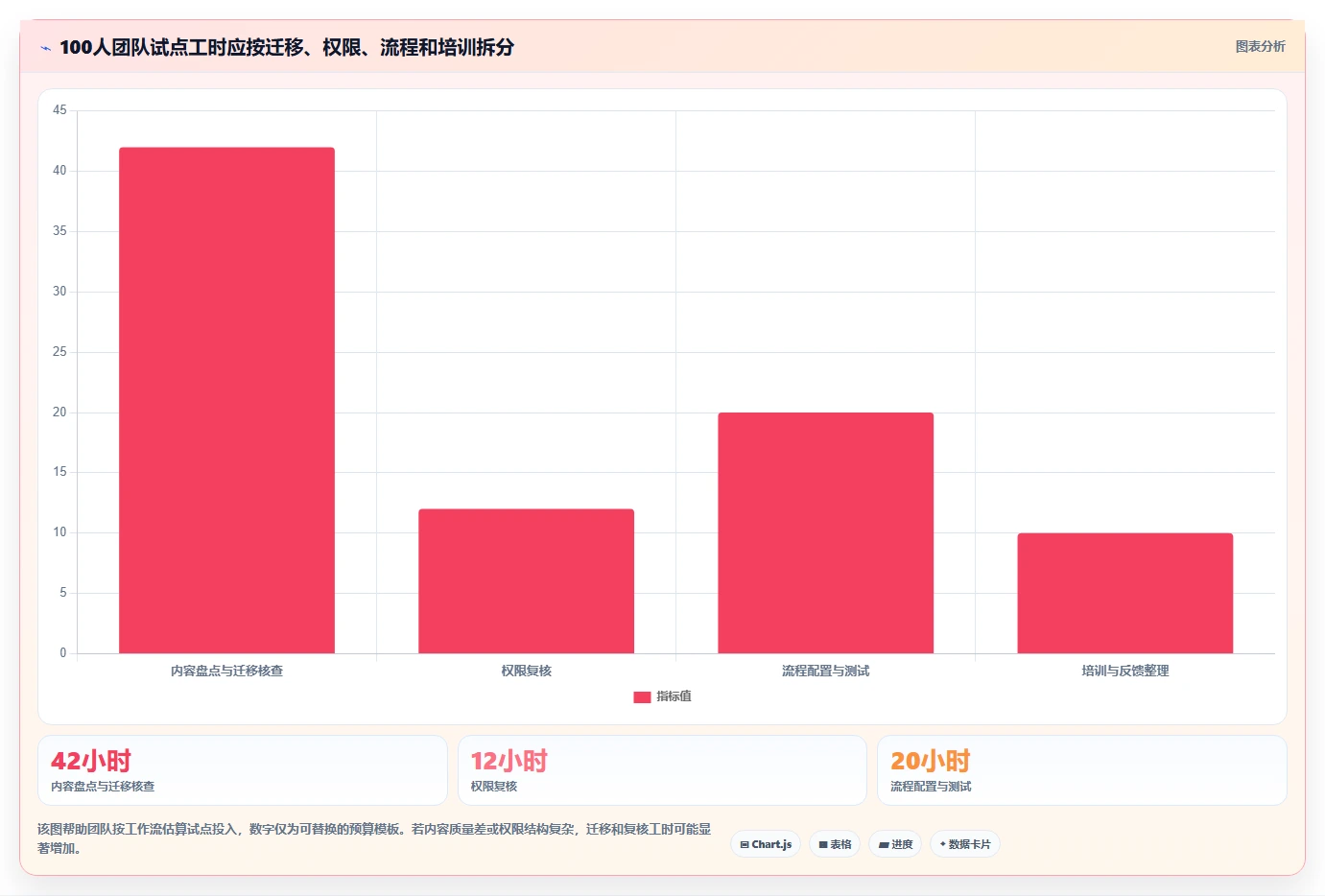Click the 内容盘点与迁移核查 caption under 42小时
This screenshot has height=896, width=1325.
[x=103, y=787]
